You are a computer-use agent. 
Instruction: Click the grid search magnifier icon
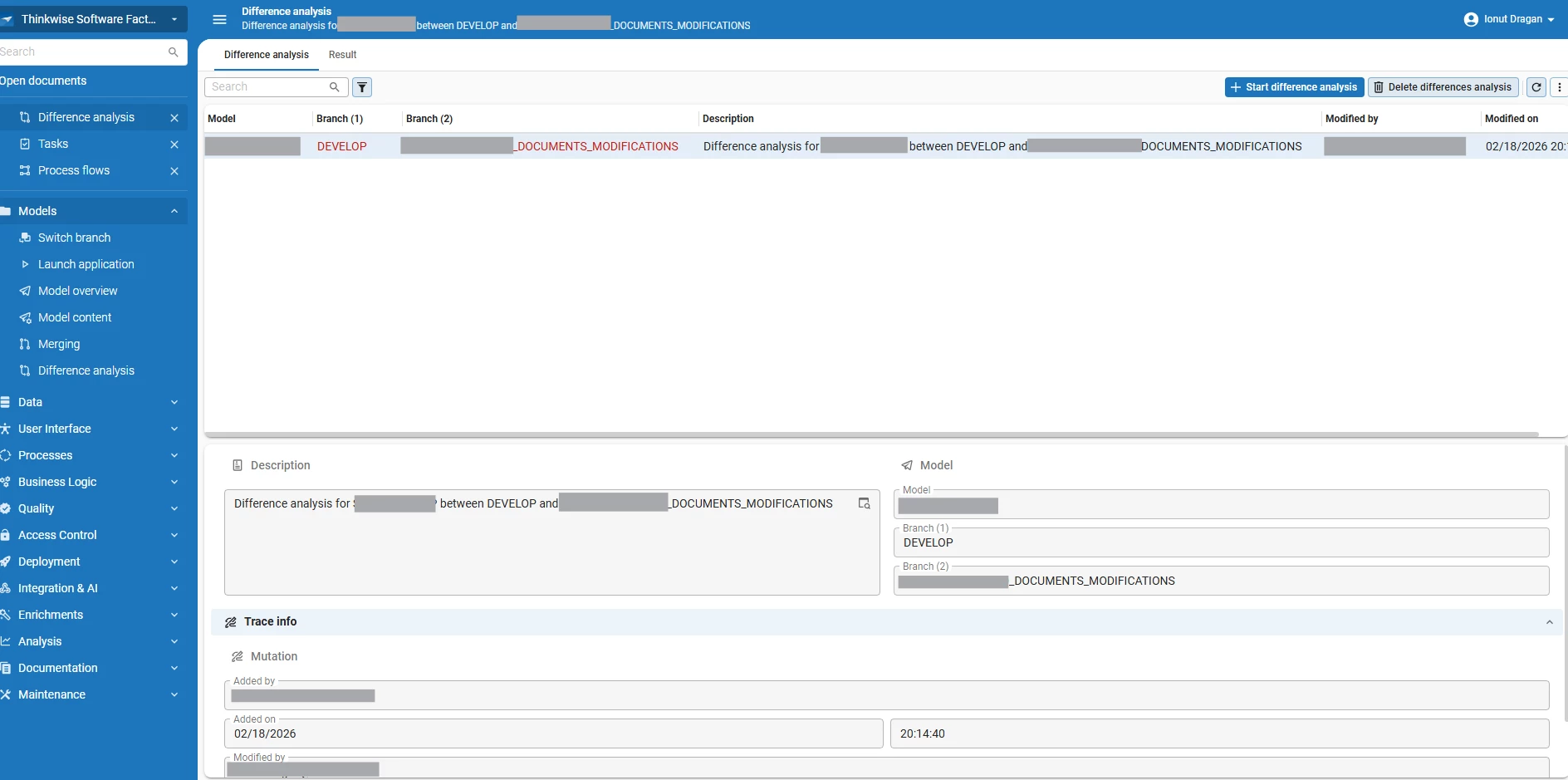coord(335,86)
